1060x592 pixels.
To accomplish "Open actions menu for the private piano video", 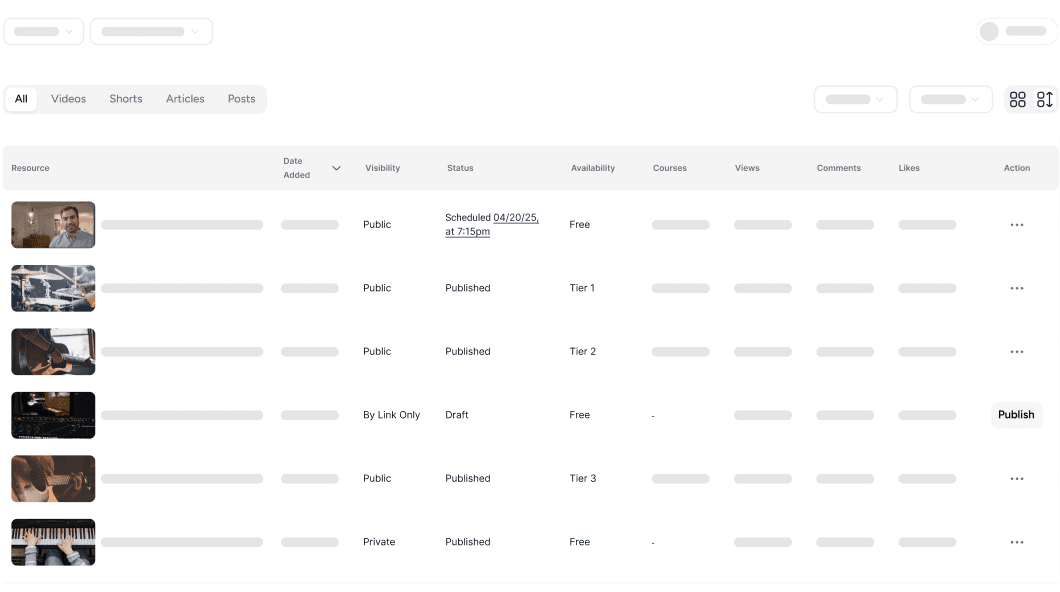I will point(1017,541).
